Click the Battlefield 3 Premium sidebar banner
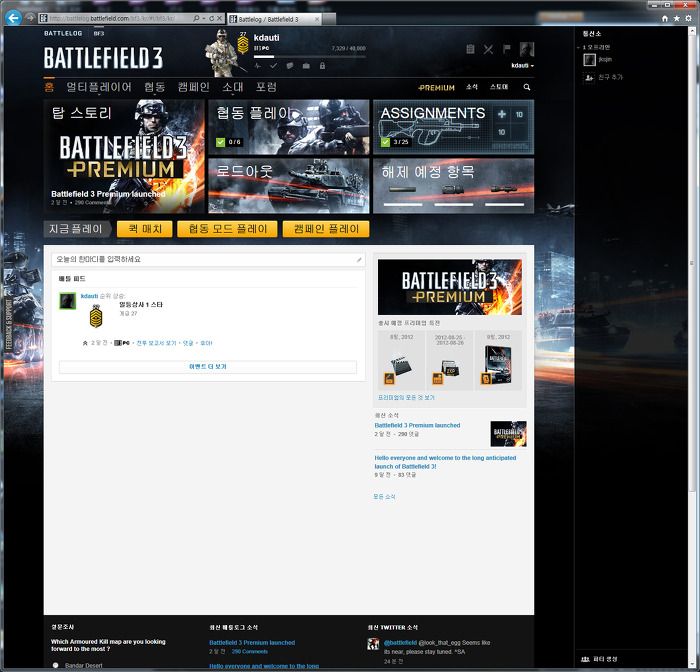 point(450,287)
